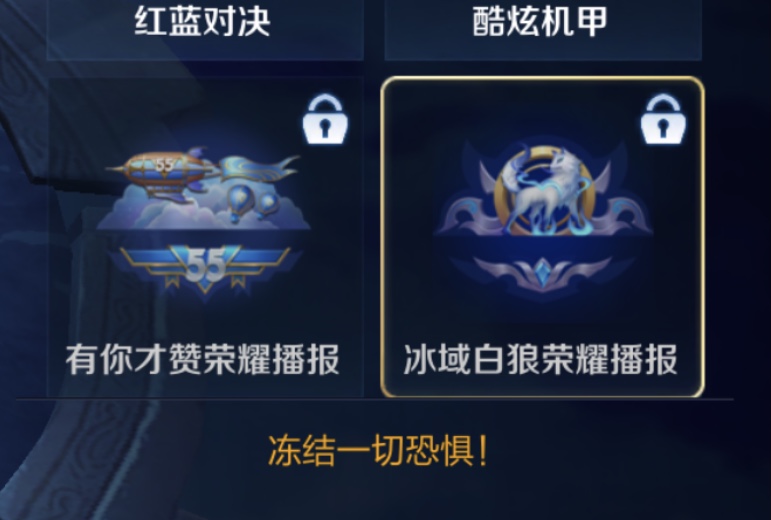Click the blue gem in silver crest
The width and height of the screenshot is (771, 520).
[543, 272]
